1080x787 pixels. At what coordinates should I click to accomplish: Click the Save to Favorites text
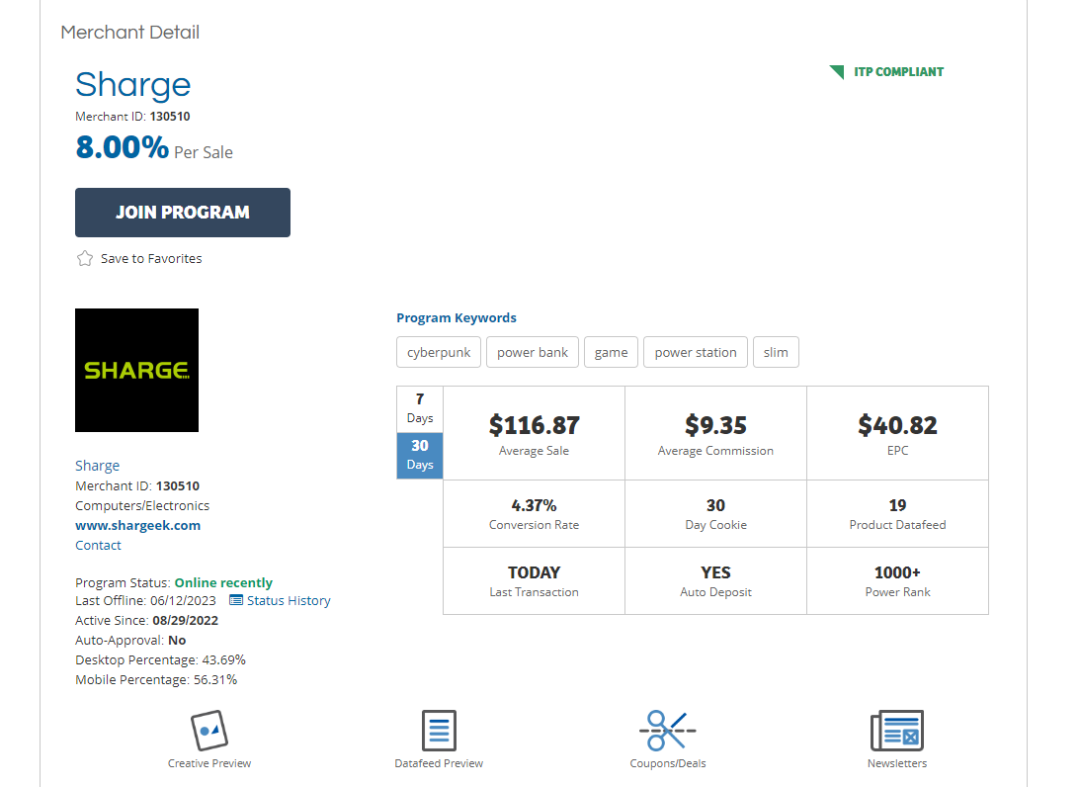point(152,259)
